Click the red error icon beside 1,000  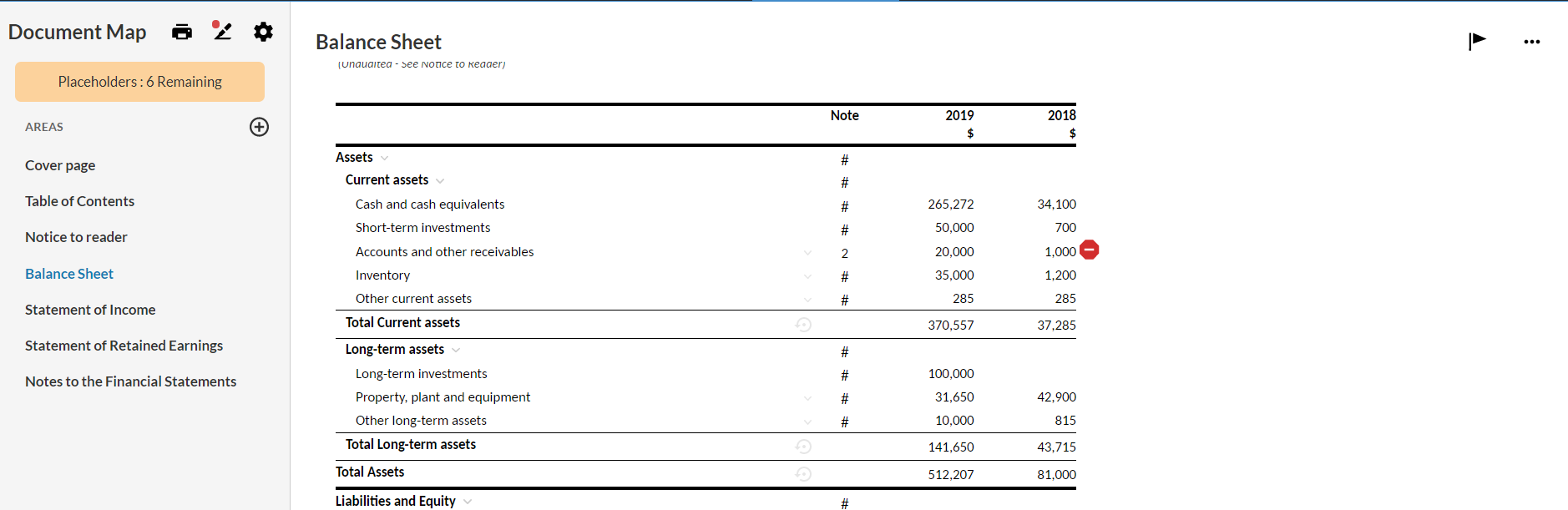1090,250
